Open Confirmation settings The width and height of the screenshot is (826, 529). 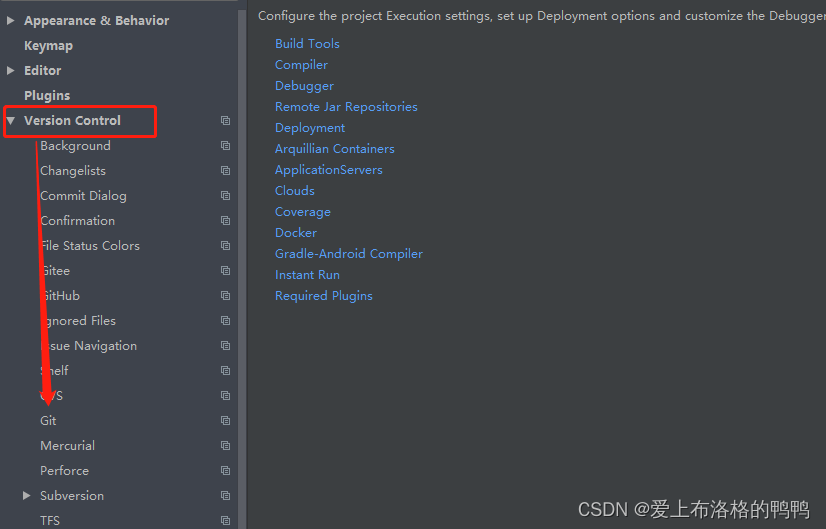tap(77, 221)
